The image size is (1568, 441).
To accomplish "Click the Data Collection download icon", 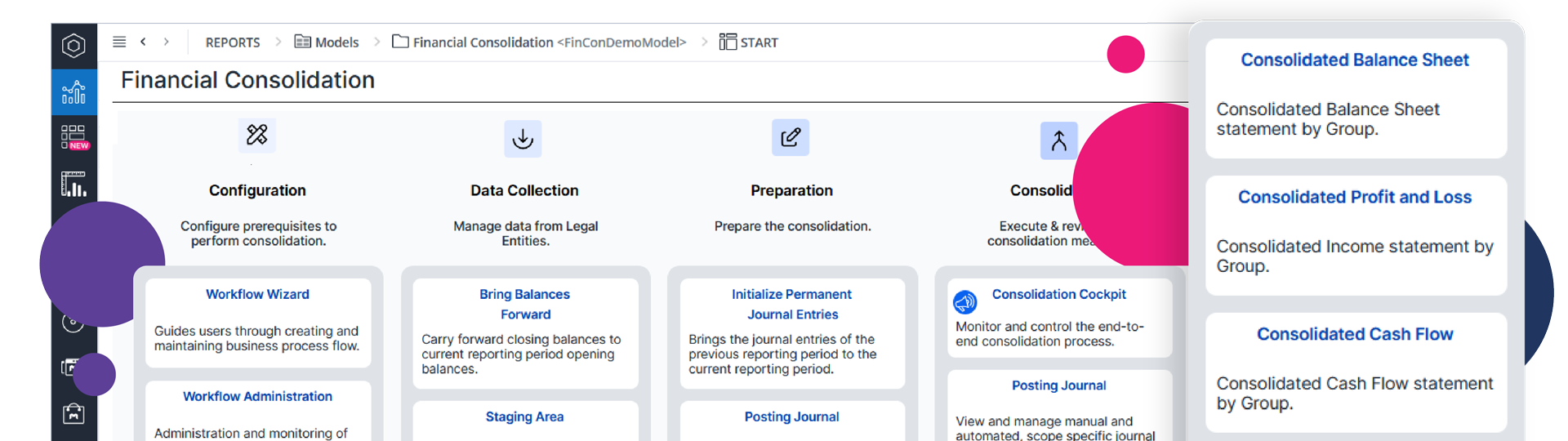I will pos(523,139).
